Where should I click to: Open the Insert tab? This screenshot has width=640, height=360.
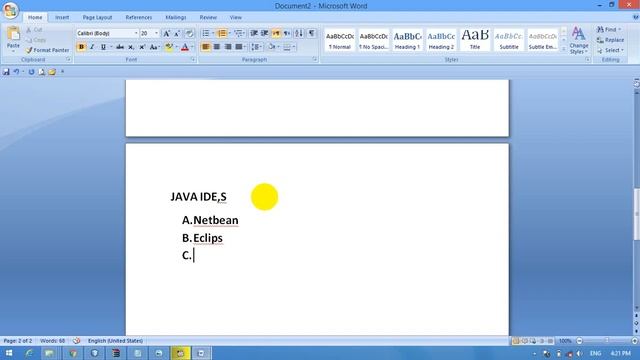(x=62, y=18)
